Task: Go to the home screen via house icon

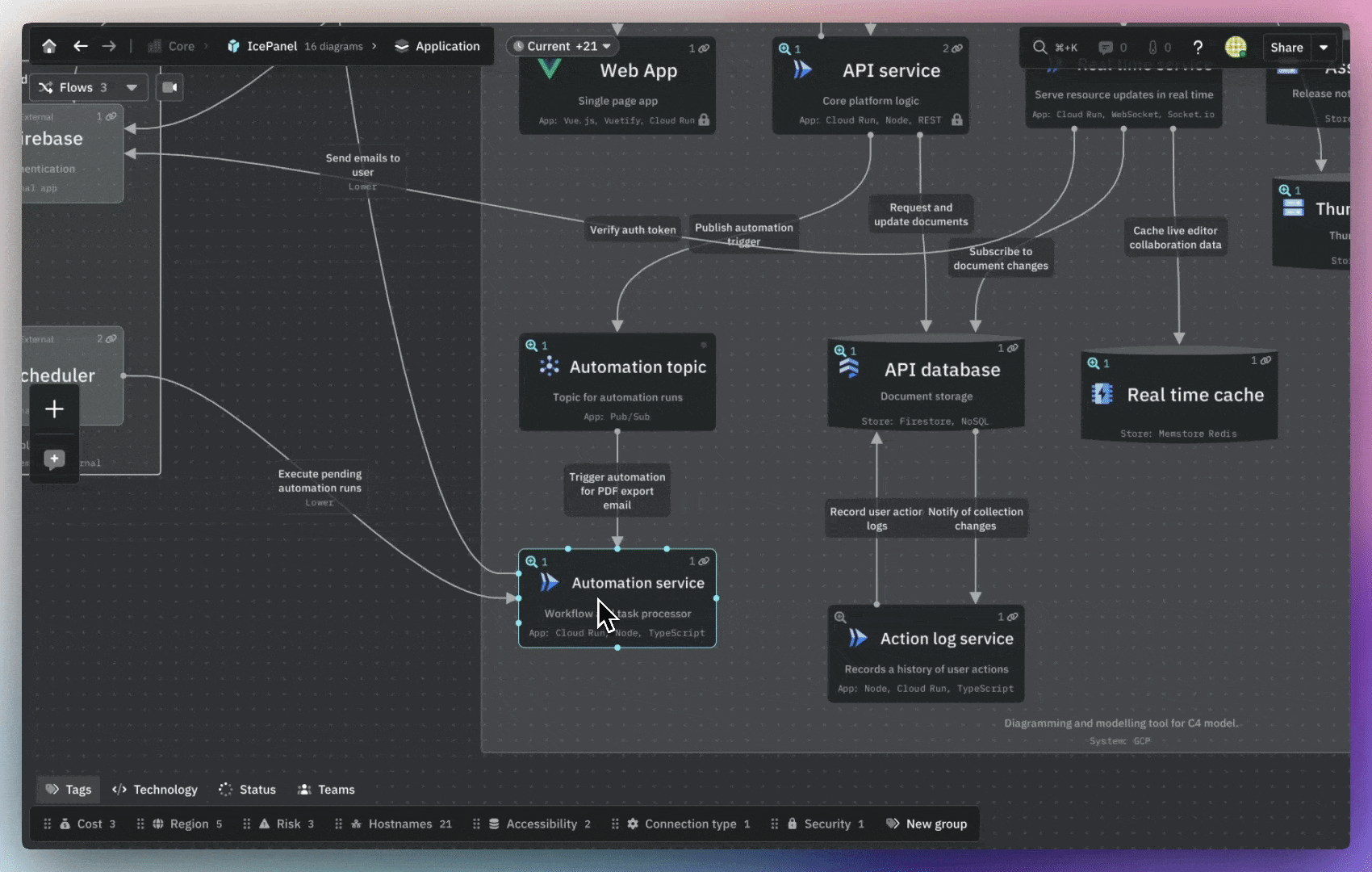Action: (49, 46)
